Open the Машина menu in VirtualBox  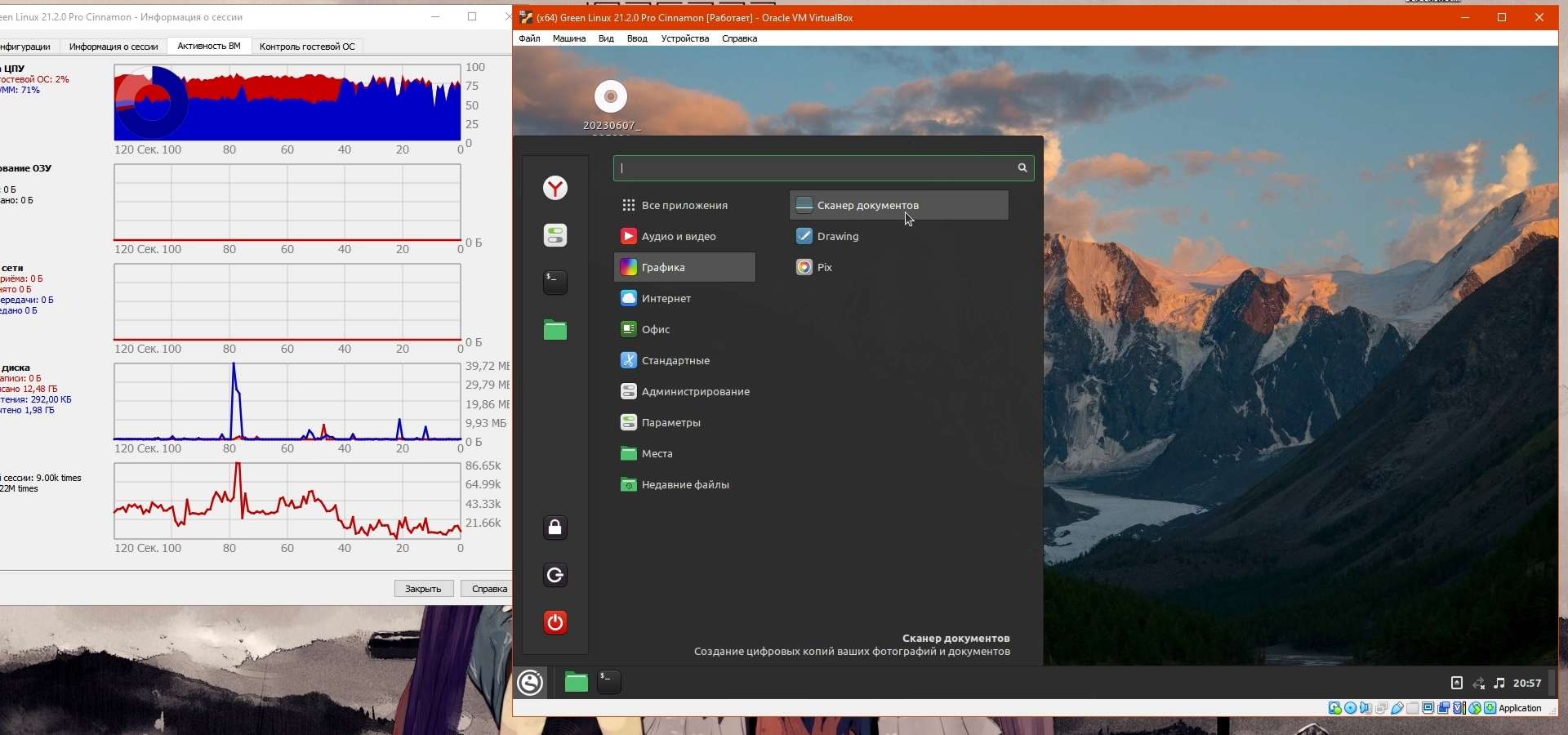tap(568, 38)
